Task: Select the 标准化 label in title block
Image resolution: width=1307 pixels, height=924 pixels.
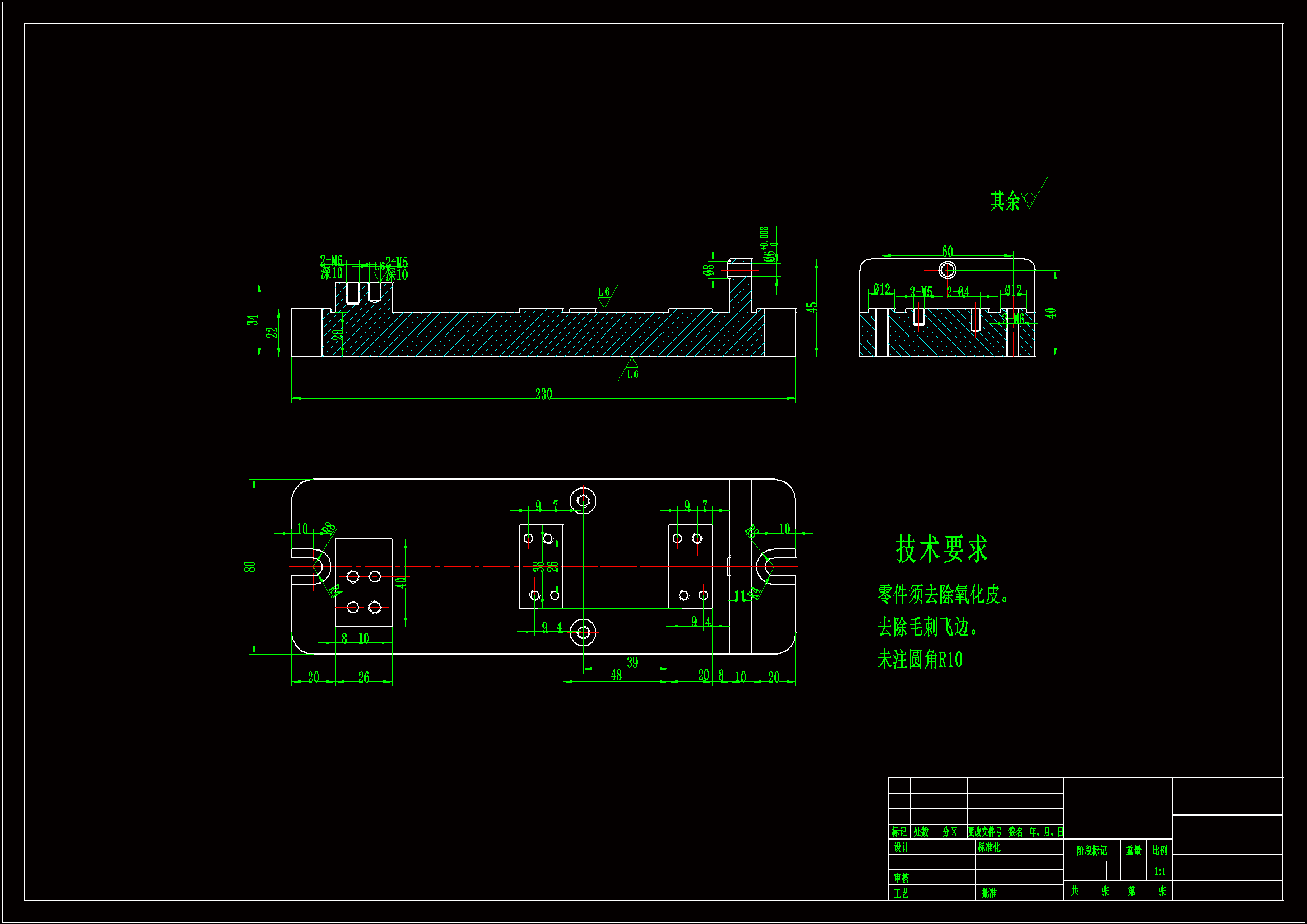Action: click(x=989, y=847)
